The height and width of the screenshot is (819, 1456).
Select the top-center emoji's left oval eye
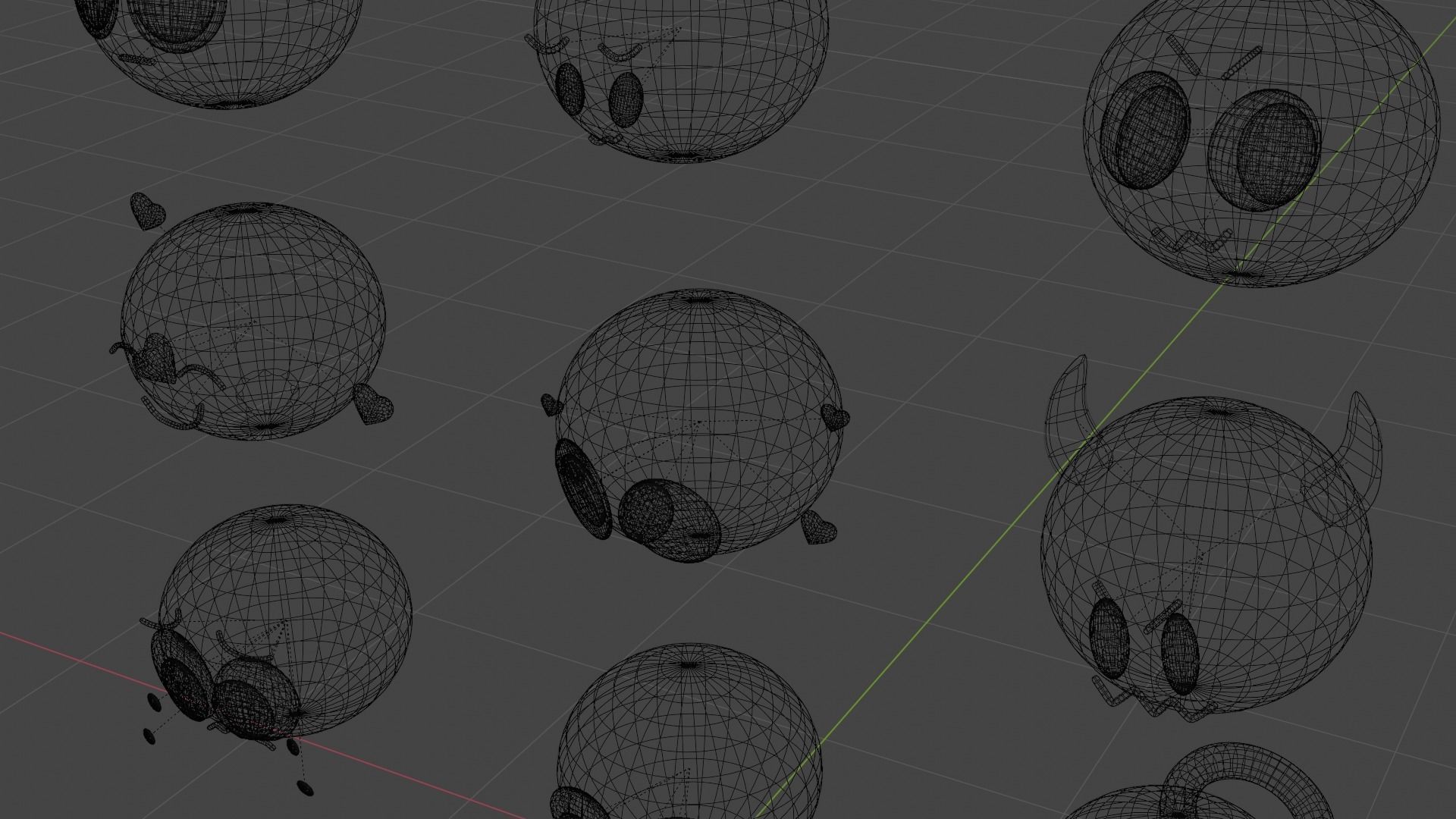570,89
